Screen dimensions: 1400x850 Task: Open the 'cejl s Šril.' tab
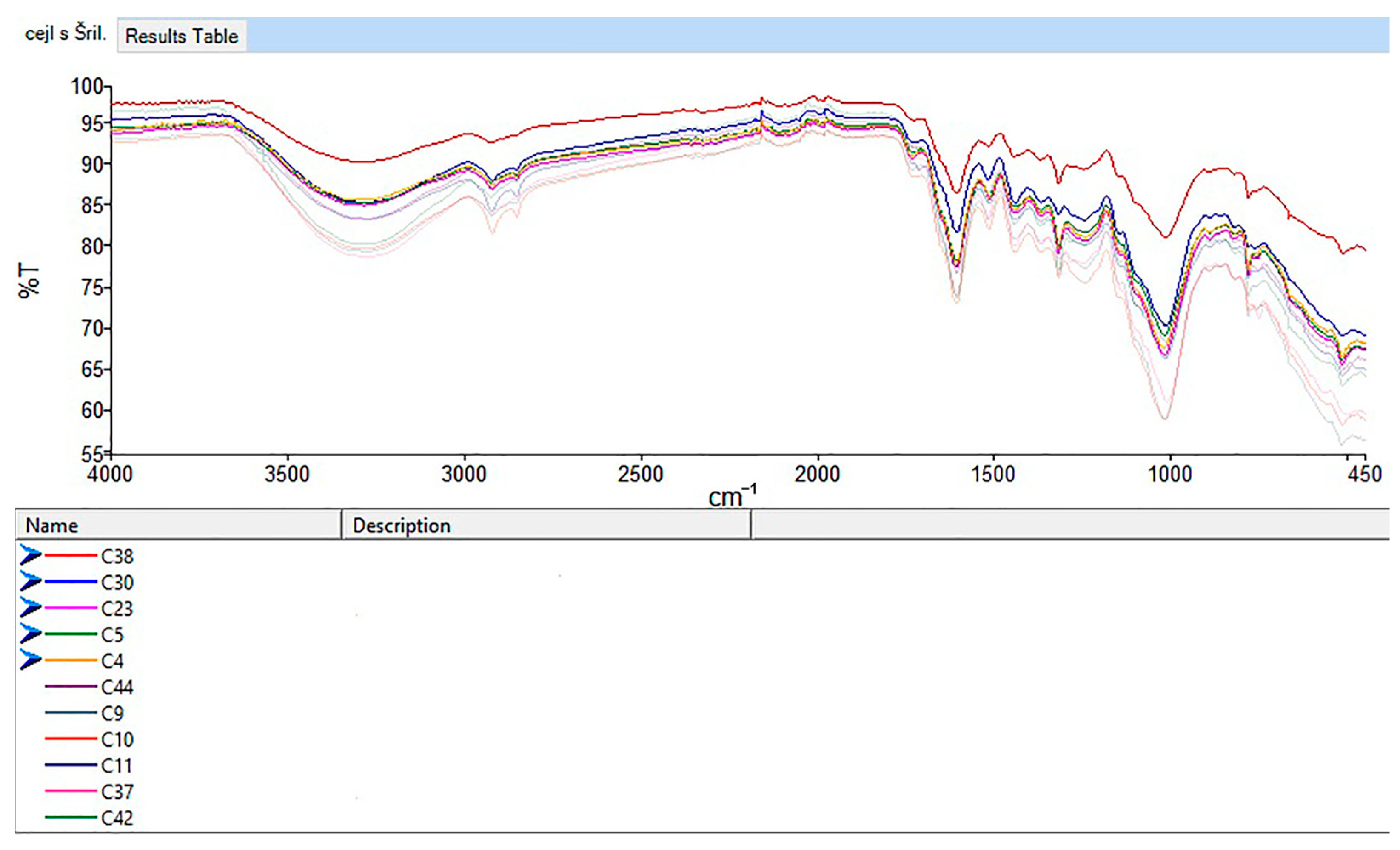coord(66,34)
